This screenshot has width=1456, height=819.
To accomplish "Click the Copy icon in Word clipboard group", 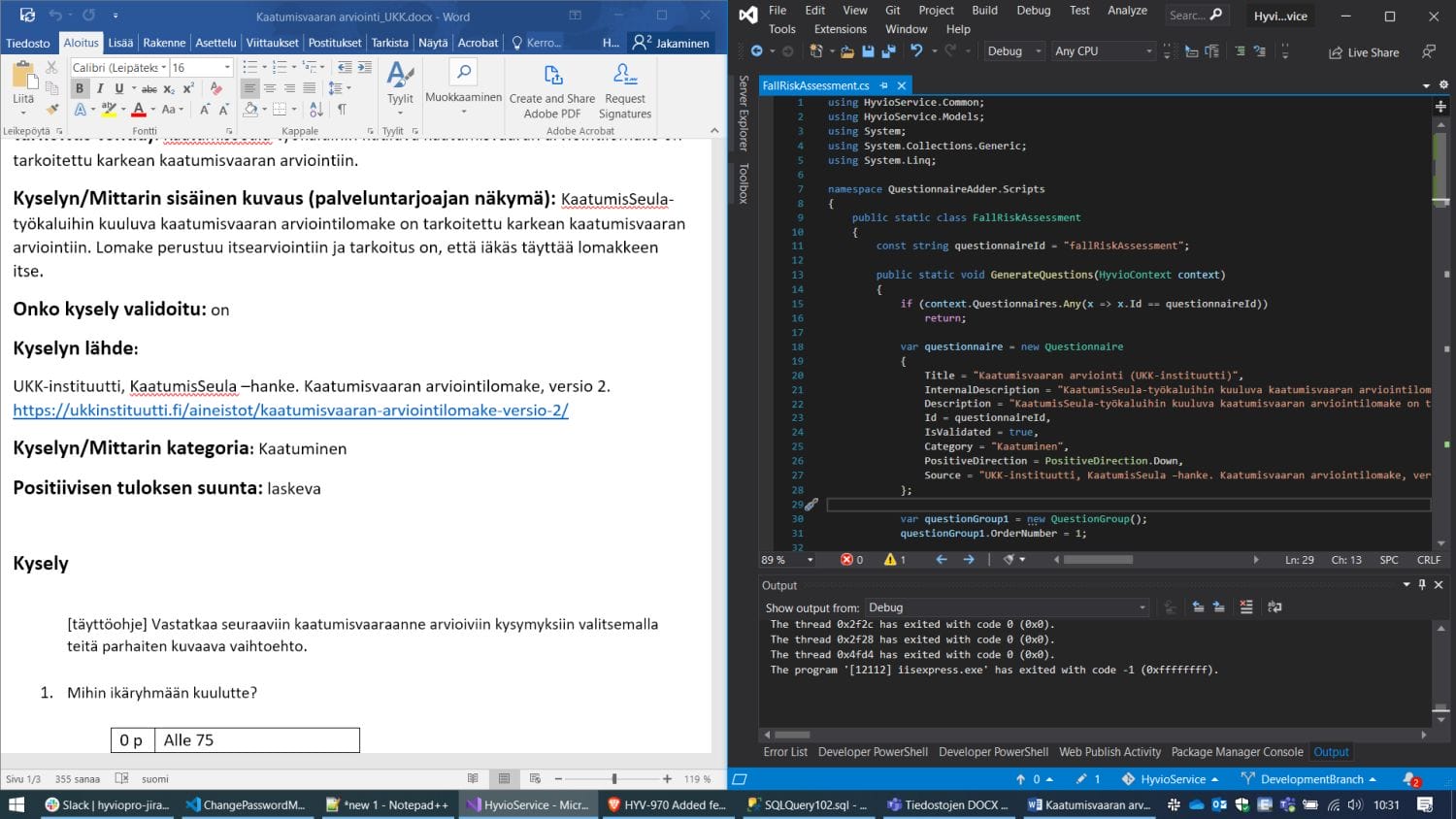I will (51, 87).
